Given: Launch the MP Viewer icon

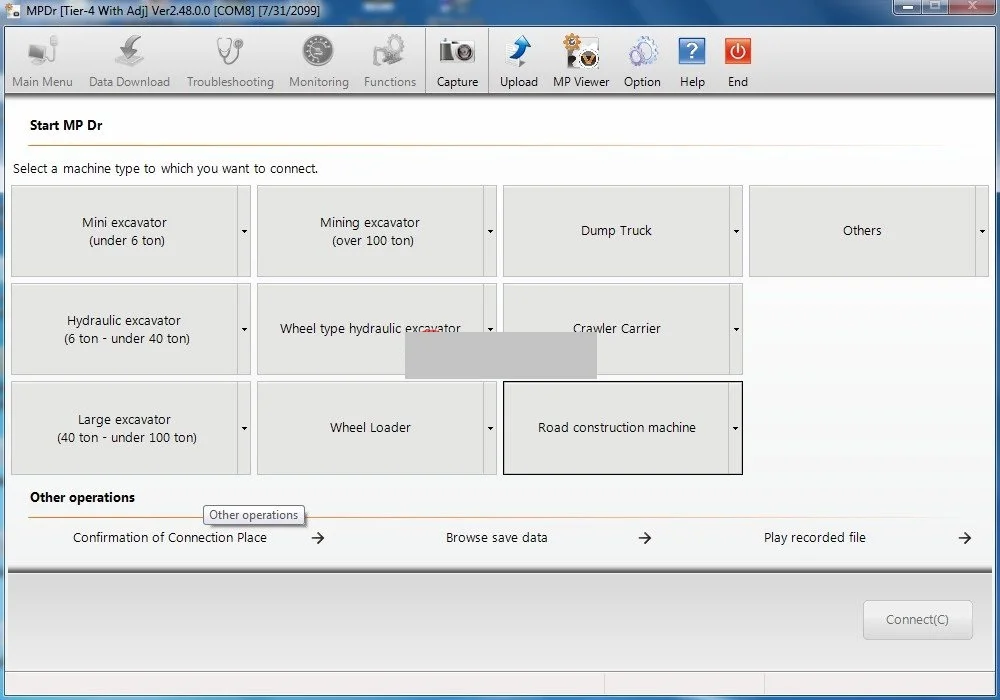Looking at the screenshot, I should click(x=580, y=55).
